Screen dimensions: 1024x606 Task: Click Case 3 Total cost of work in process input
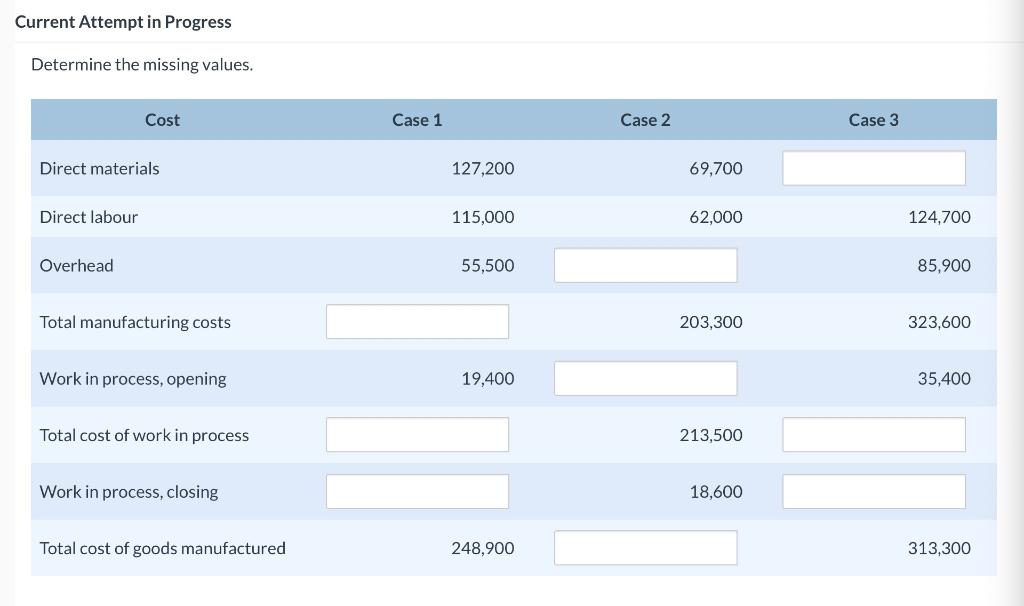(x=873, y=433)
